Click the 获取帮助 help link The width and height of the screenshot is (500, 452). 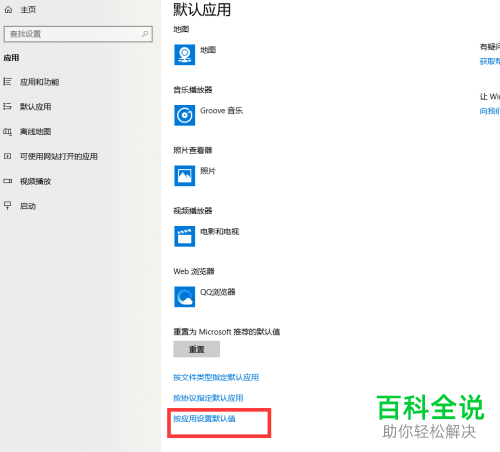tap(490, 61)
